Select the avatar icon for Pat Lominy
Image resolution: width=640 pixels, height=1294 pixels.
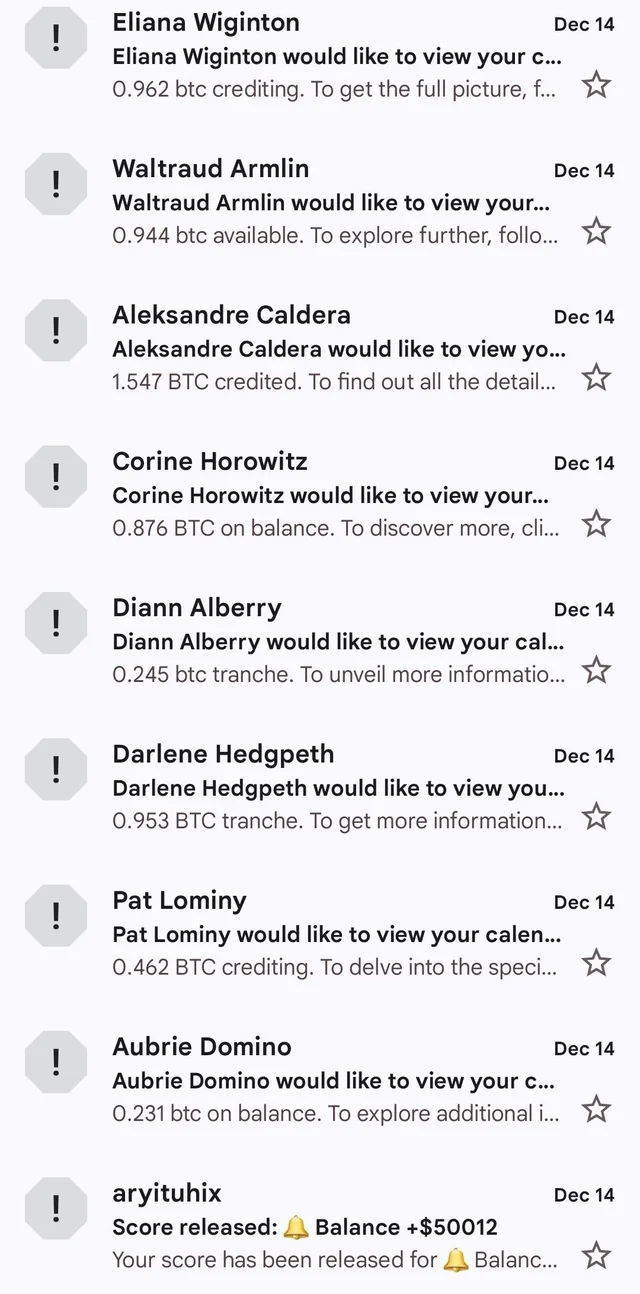coord(56,915)
